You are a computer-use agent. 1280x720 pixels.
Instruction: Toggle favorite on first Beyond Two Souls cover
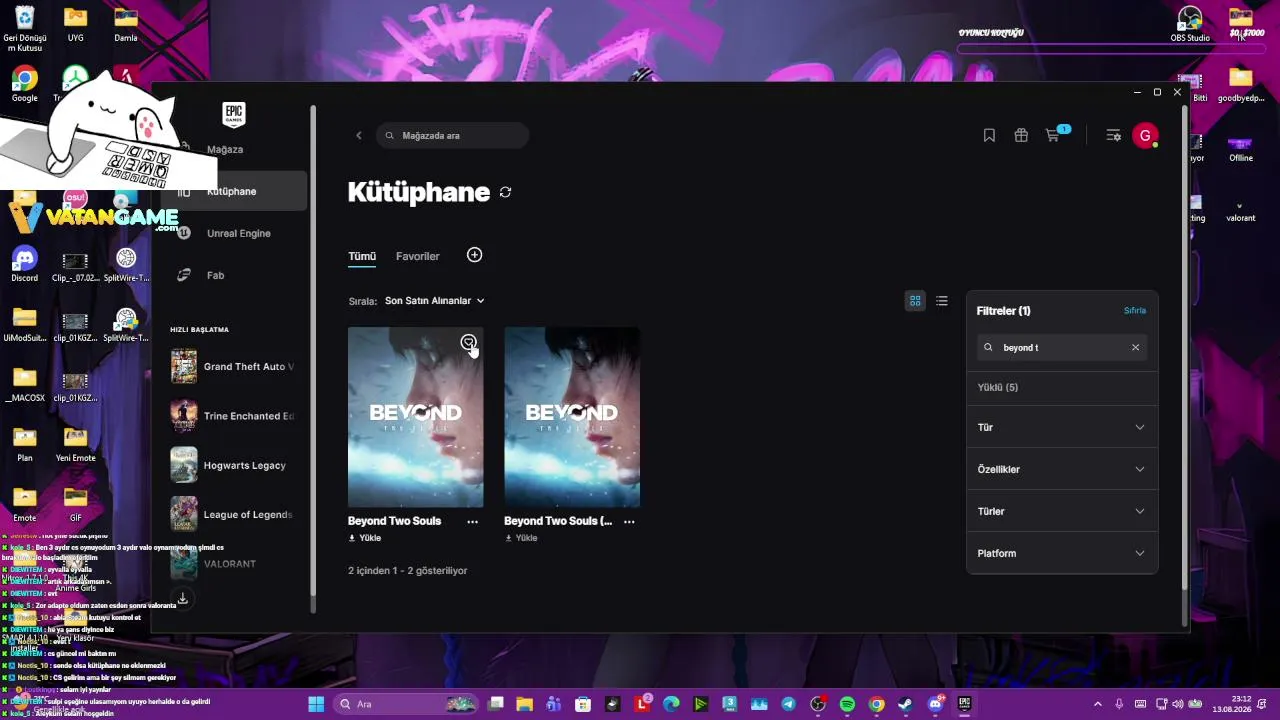pyautogui.click(x=468, y=343)
